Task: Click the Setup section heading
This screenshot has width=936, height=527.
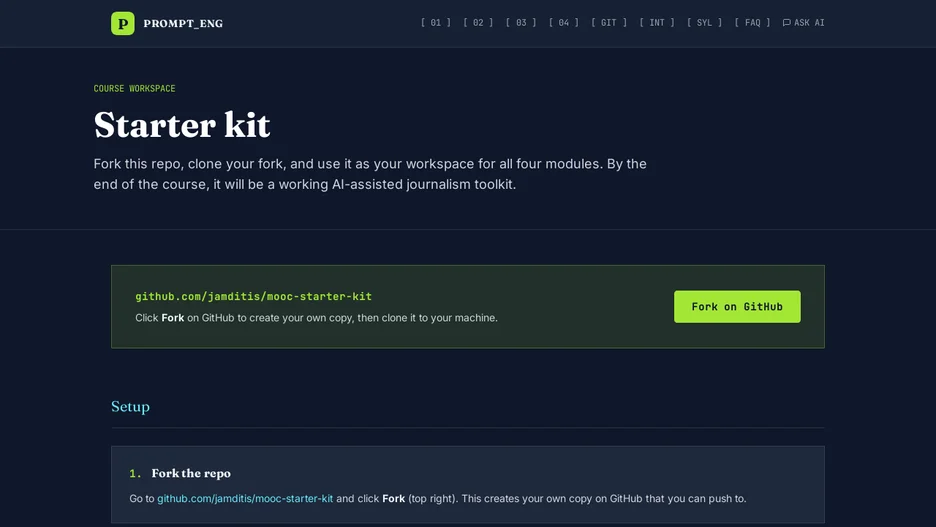Action: pyautogui.click(x=130, y=406)
